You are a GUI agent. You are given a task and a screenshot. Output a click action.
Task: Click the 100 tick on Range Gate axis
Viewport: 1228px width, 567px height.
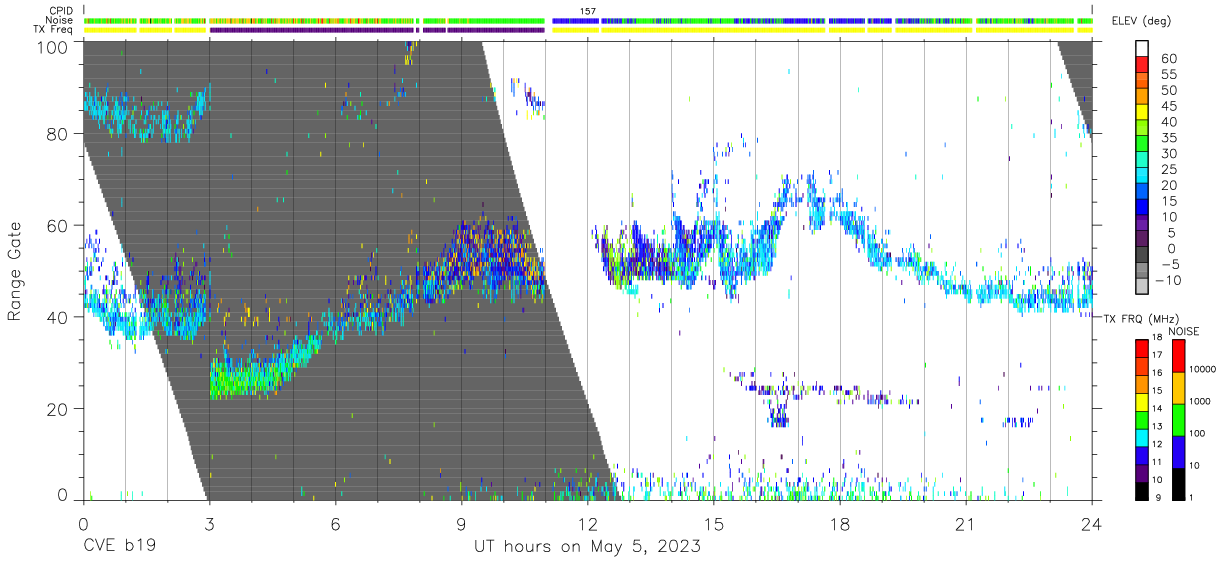point(51,46)
